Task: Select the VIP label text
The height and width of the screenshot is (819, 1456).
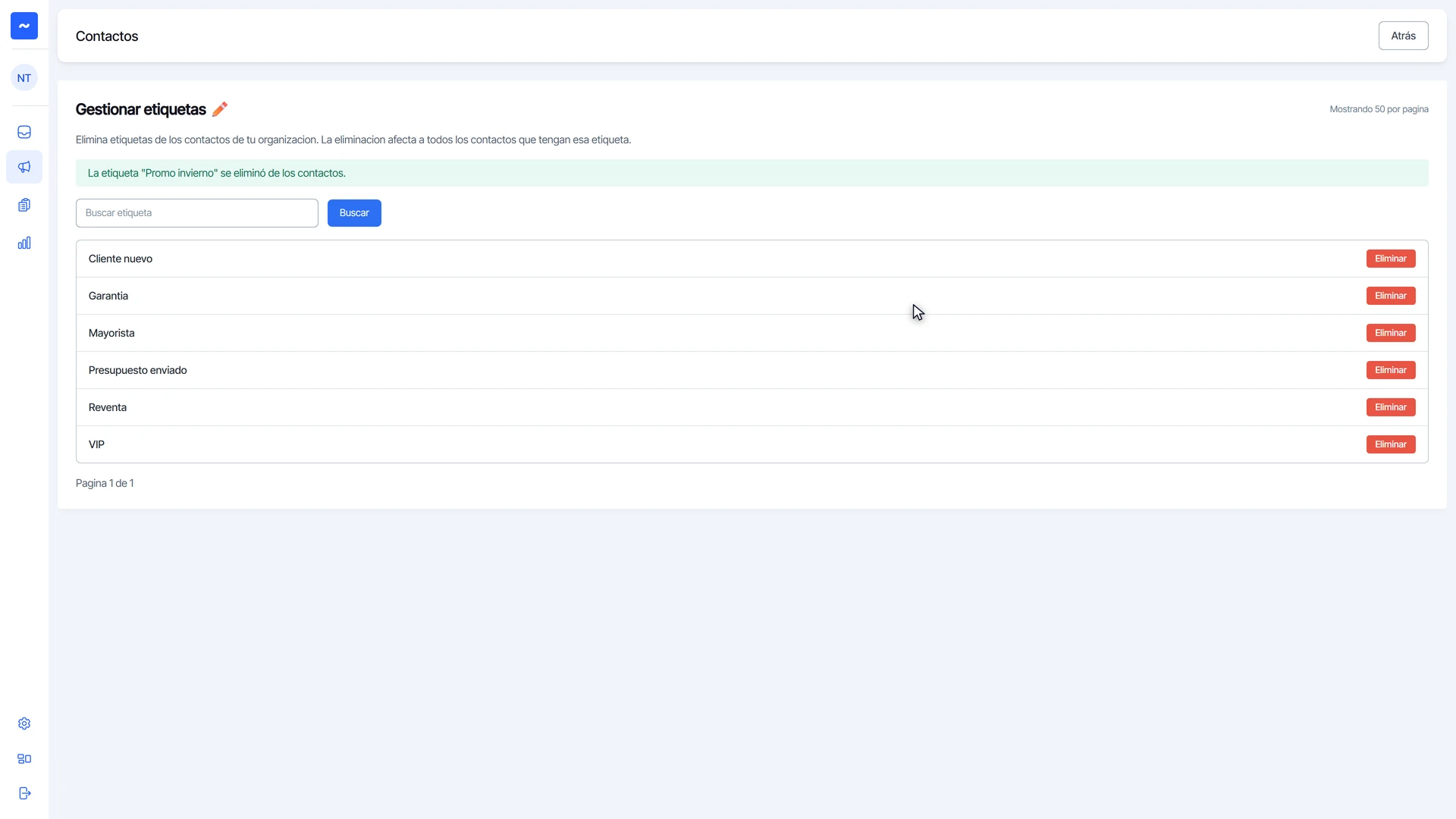Action: [96, 444]
